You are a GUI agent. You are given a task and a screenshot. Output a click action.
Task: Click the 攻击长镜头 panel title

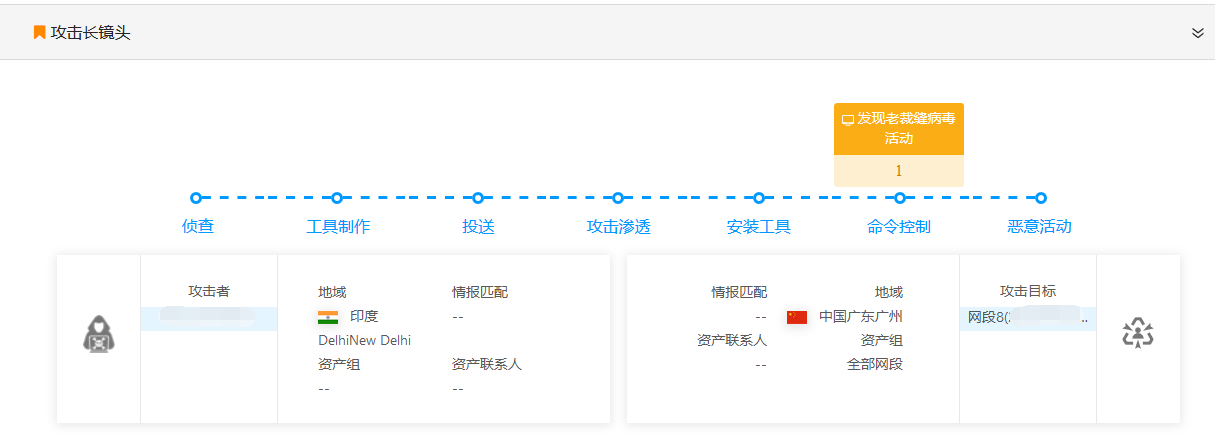click(x=91, y=33)
